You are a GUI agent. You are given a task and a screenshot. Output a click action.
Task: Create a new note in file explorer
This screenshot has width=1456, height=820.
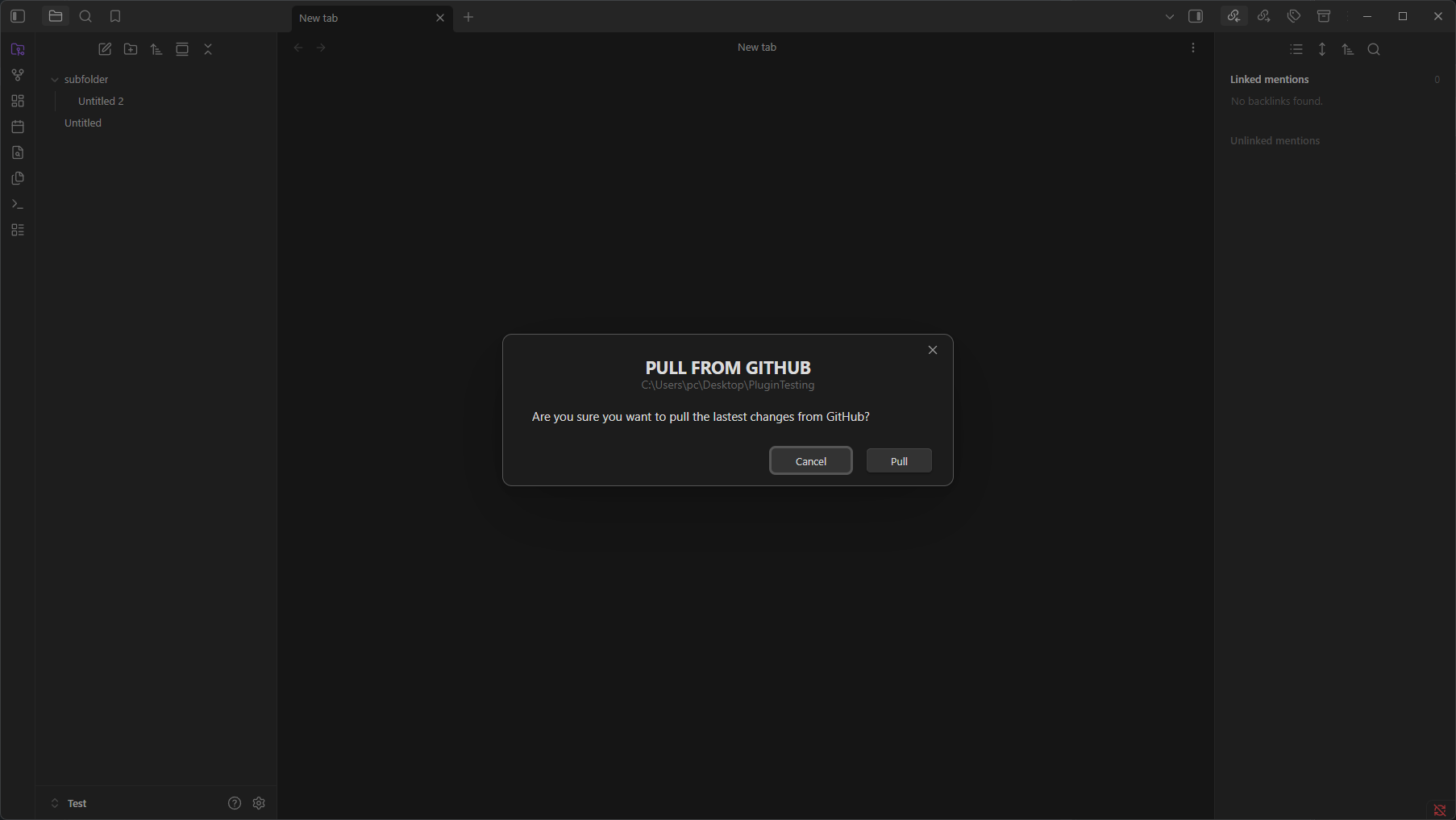pos(105,49)
